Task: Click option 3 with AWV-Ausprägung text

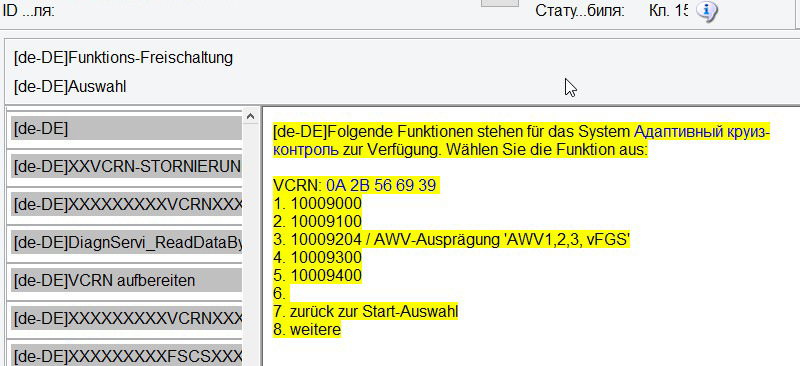Action: [452, 239]
